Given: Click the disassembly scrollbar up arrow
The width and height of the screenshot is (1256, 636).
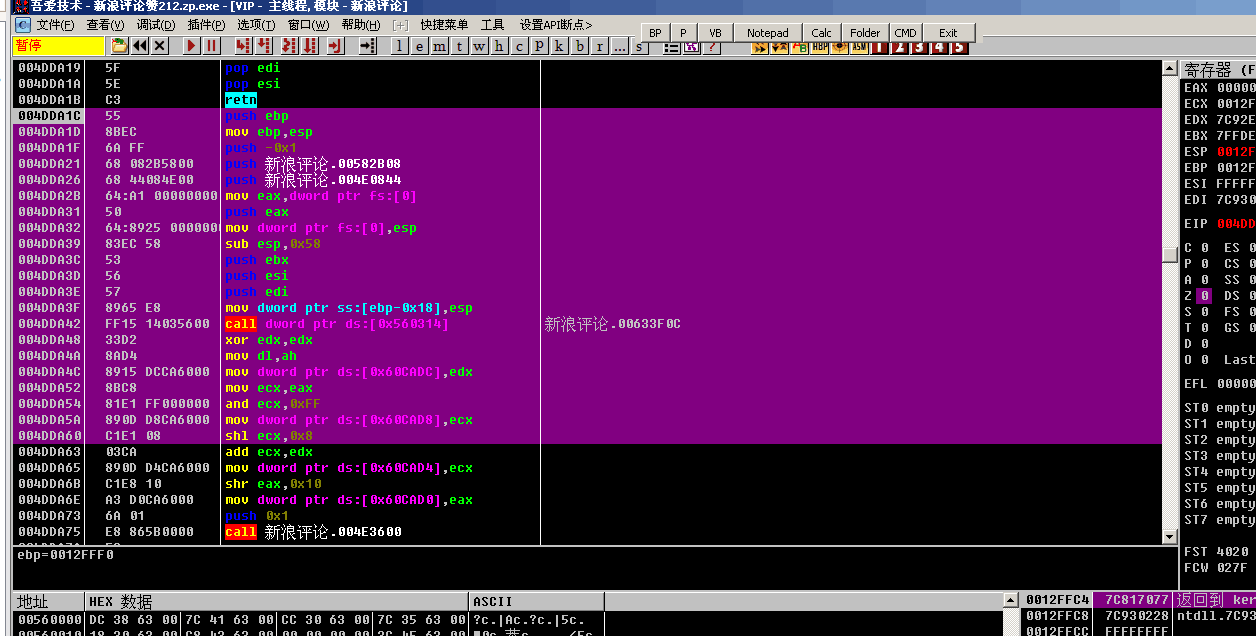Looking at the screenshot, I should click(1169, 68).
